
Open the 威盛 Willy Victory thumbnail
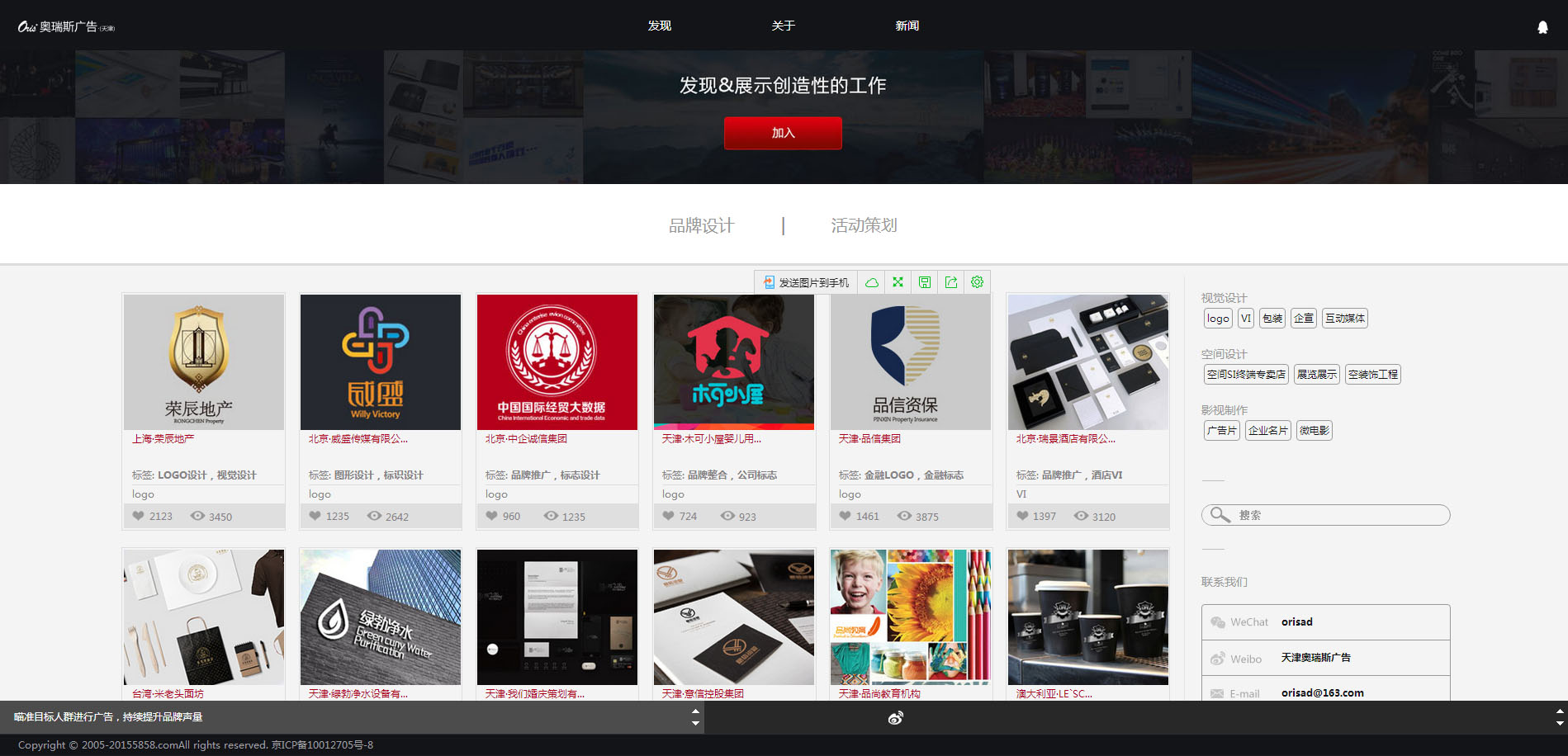tap(381, 362)
